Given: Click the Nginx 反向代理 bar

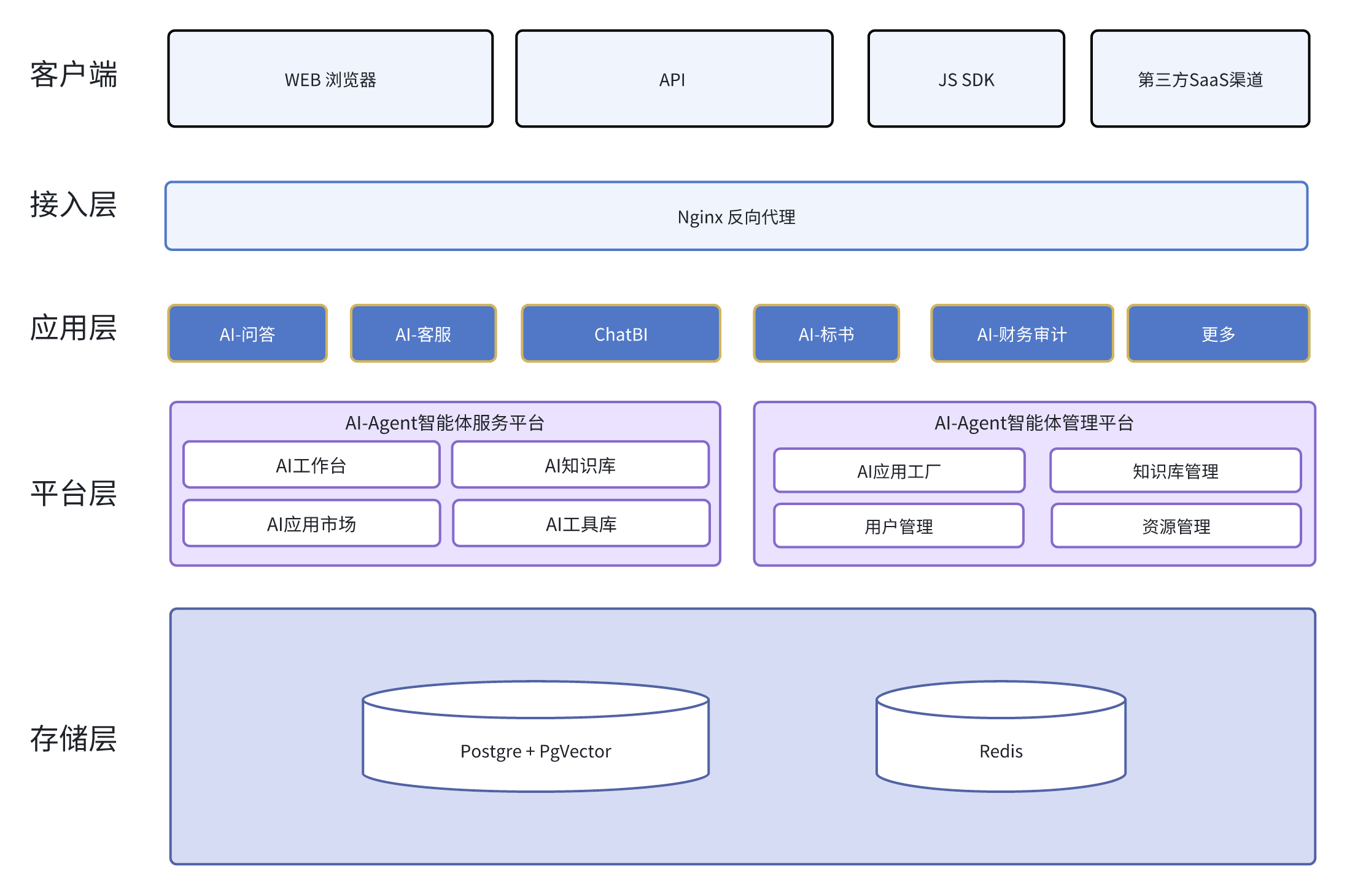Looking at the screenshot, I should click(736, 216).
